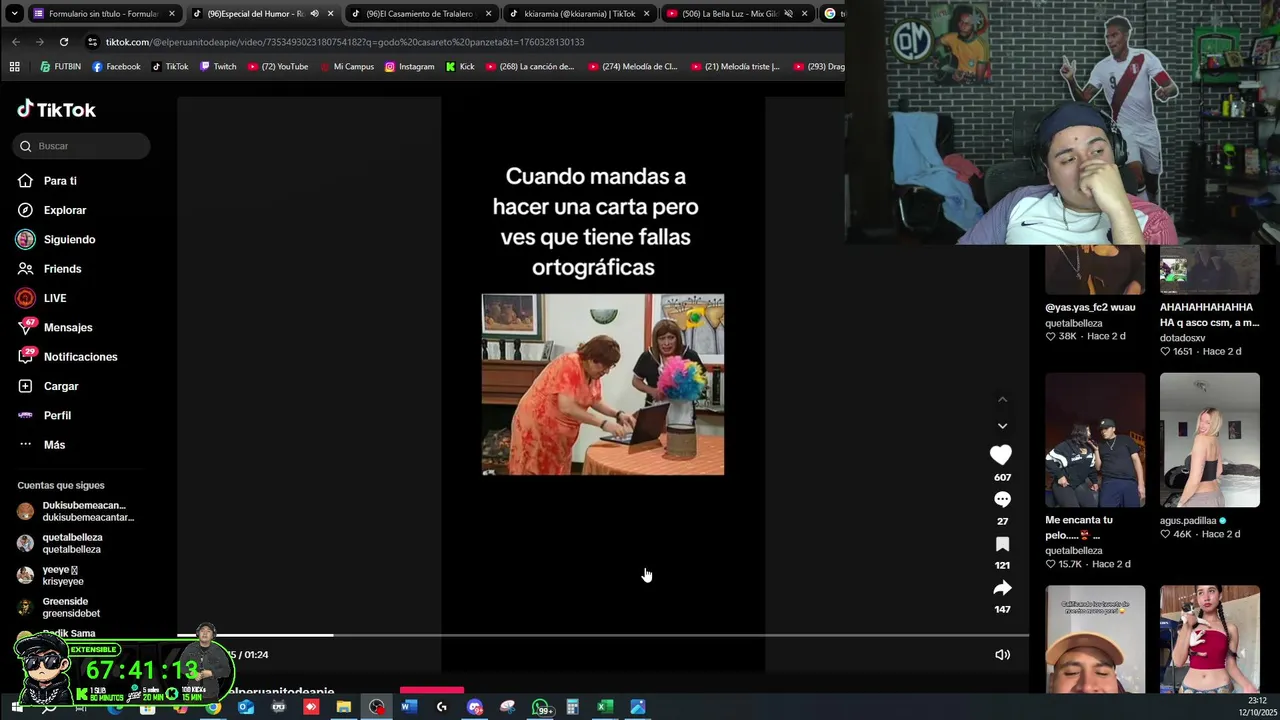Go to previous video with up chevron
Viewport: 1280px width, 720px height.
coord(1002,400)
